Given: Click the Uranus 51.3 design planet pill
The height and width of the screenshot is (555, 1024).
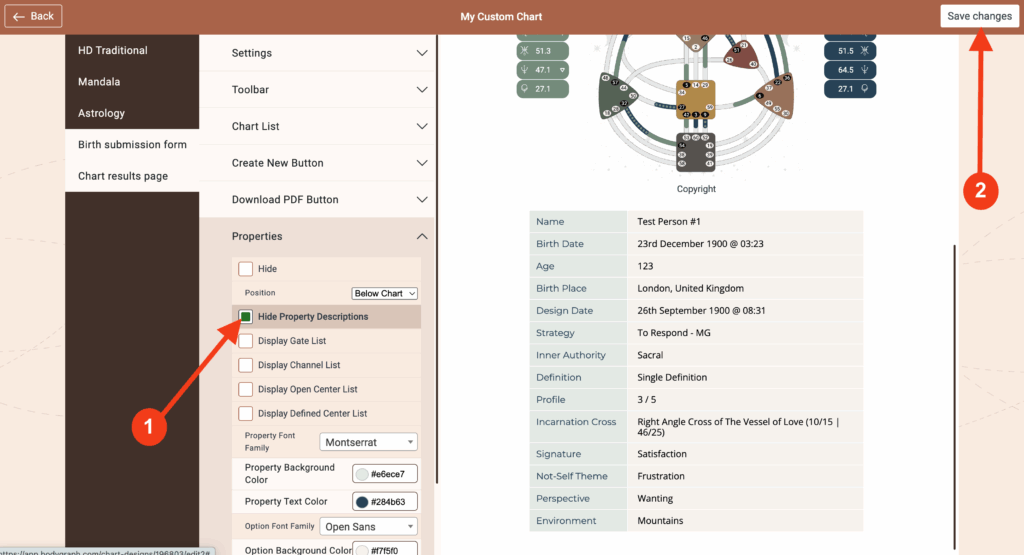Looking at the screenshot, I should [543, 50].
